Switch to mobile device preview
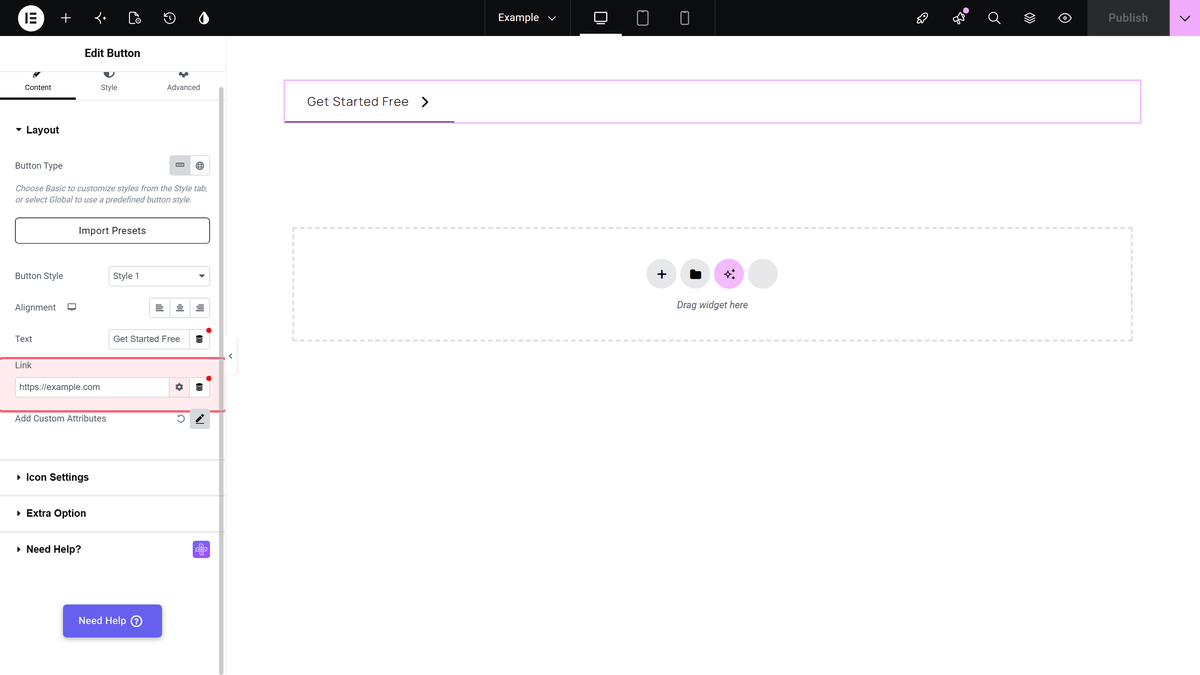The height and width of the screenshot is (675, 1200). coord(685,18)
